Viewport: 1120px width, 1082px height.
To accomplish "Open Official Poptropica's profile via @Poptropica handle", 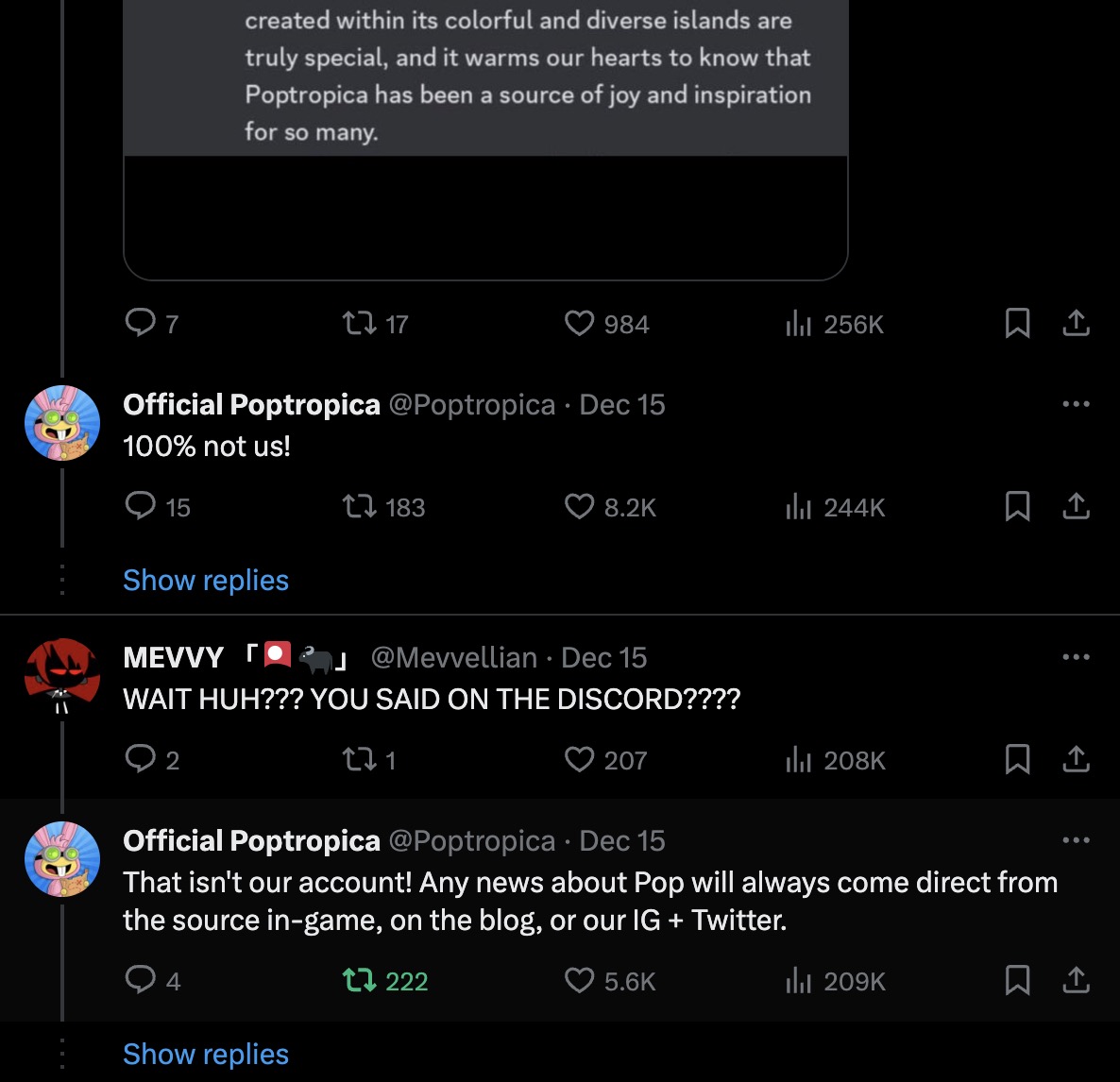I will (x=471, y=404).
